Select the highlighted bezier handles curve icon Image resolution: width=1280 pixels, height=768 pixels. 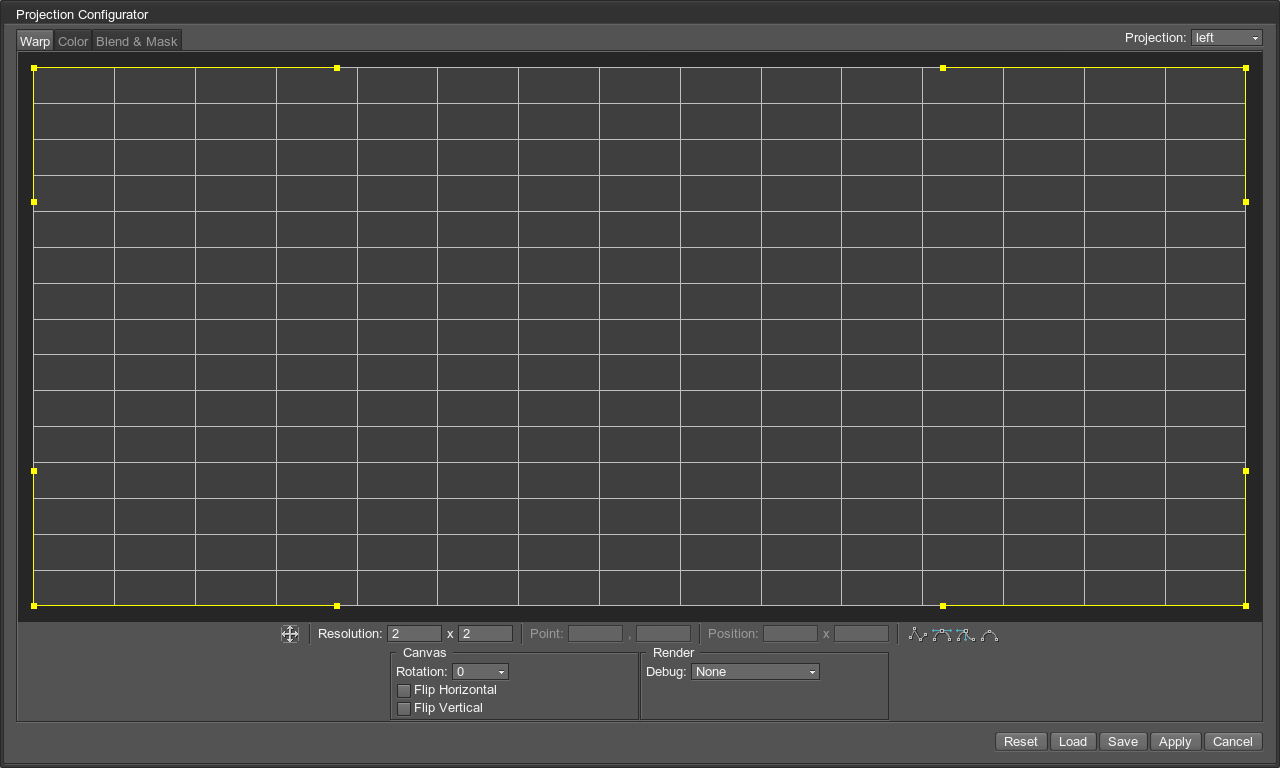941,634
